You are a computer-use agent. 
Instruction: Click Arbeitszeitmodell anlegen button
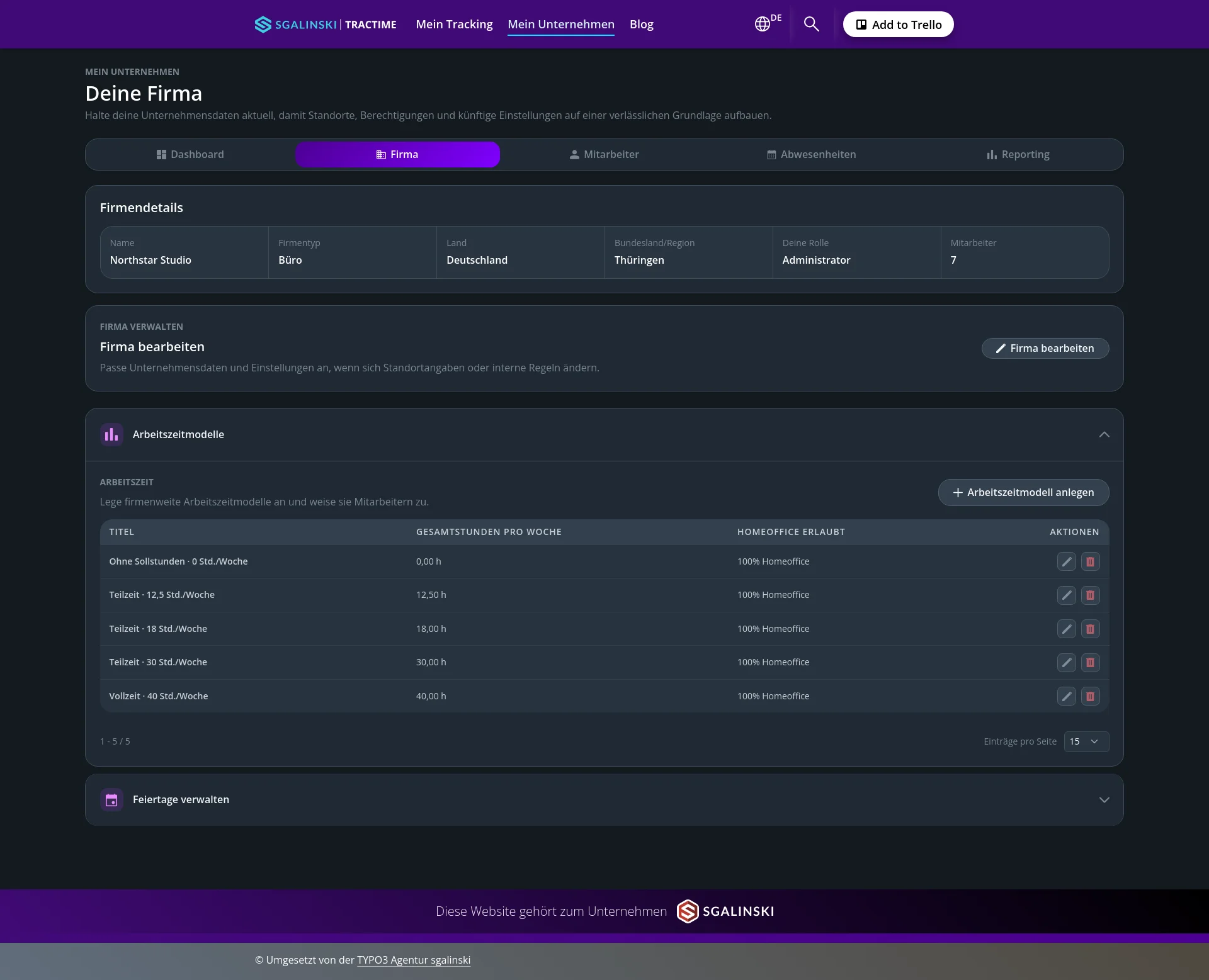pyautogui.click(x=1023, y=492)
